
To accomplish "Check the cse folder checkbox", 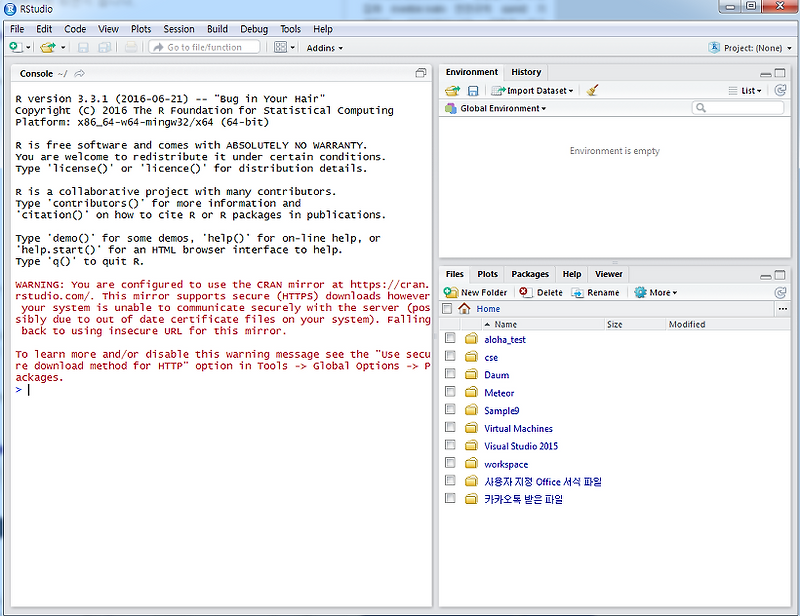I will coord(450,356).
